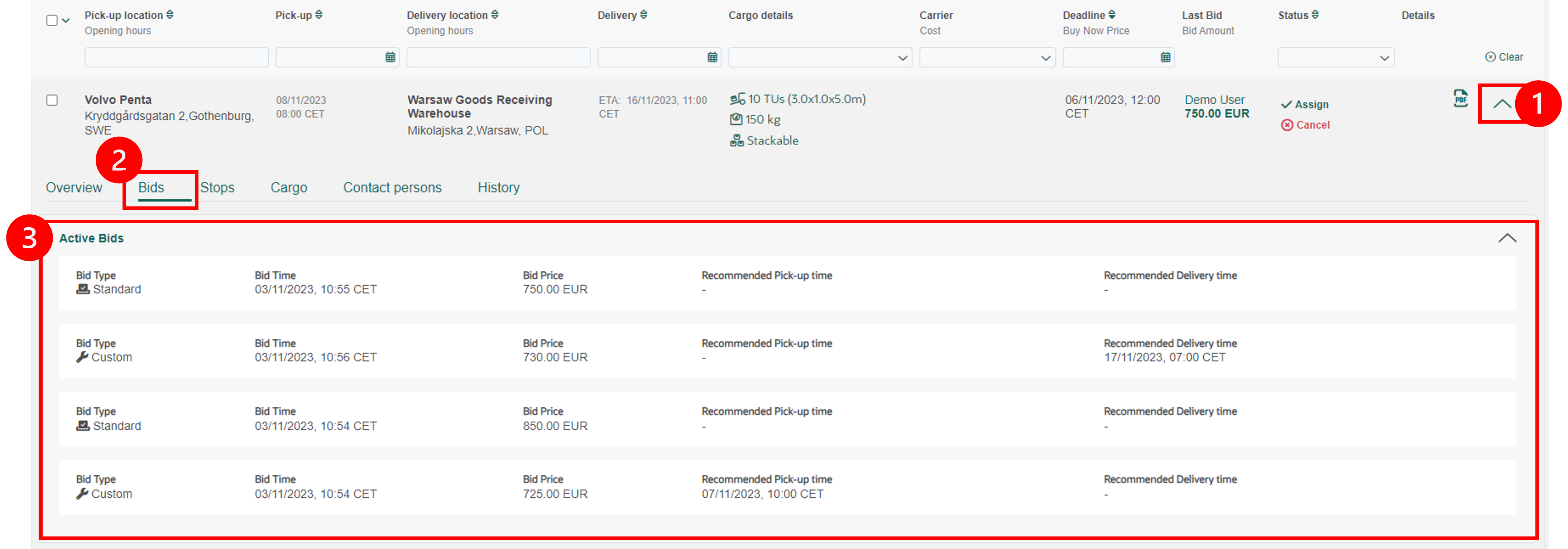Switch to the History tab
The image size is (1568, 549).
click(499, 187)
